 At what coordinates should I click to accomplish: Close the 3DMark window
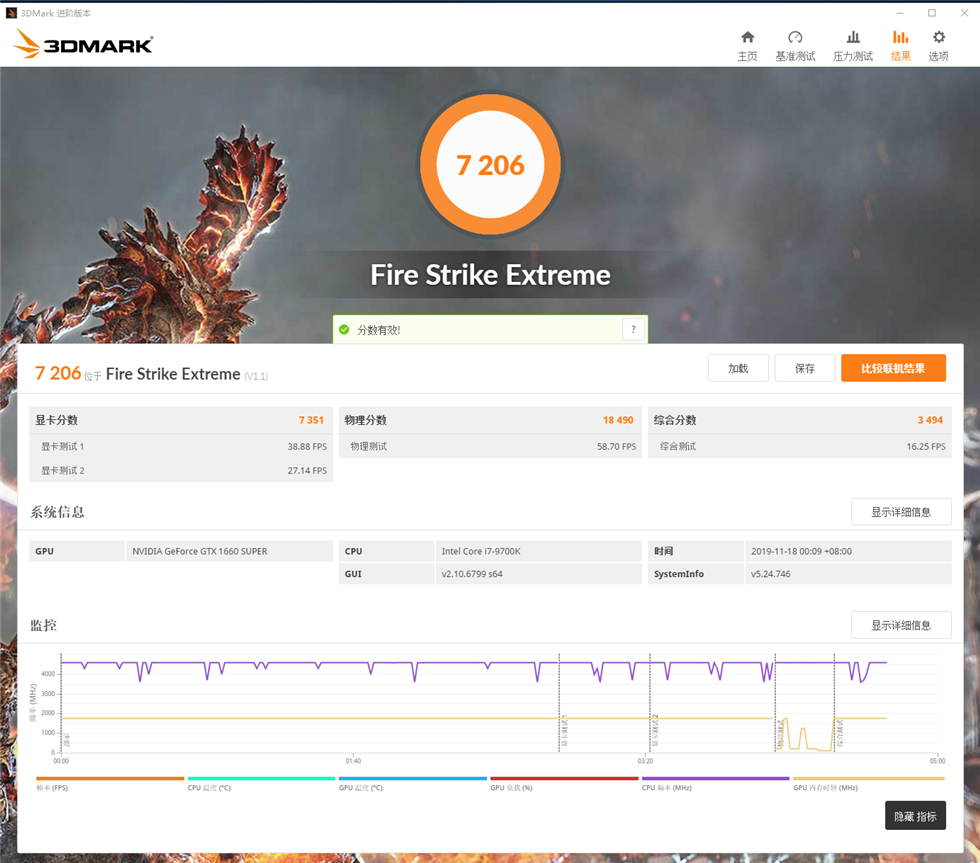tap(964, 13)
